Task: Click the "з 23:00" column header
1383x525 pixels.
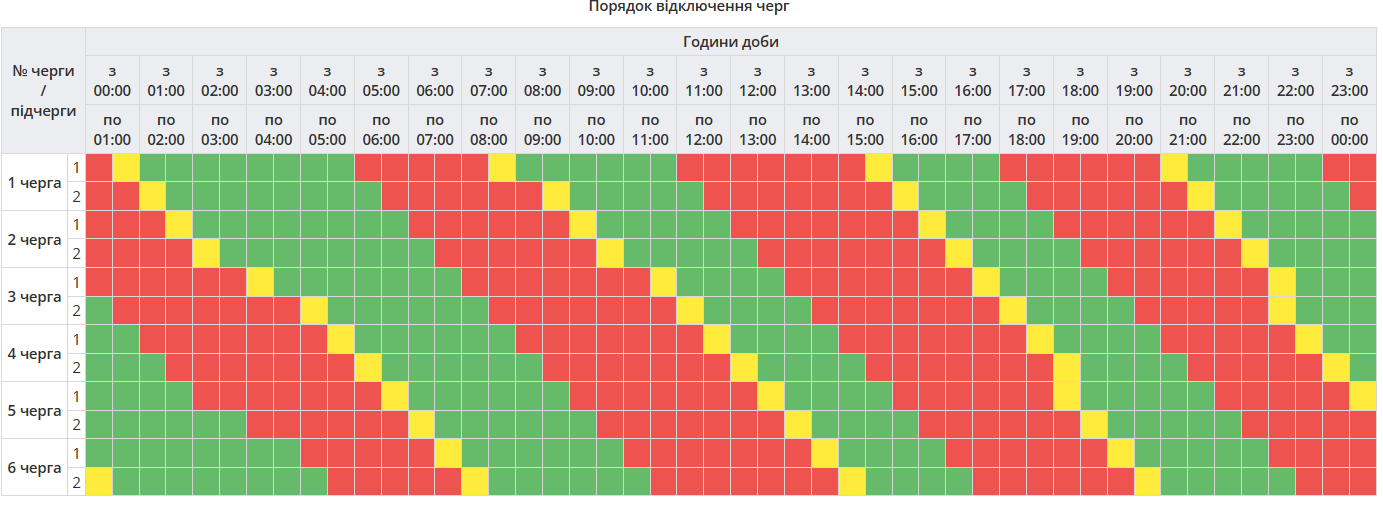Action: (x=1349, y=81)
